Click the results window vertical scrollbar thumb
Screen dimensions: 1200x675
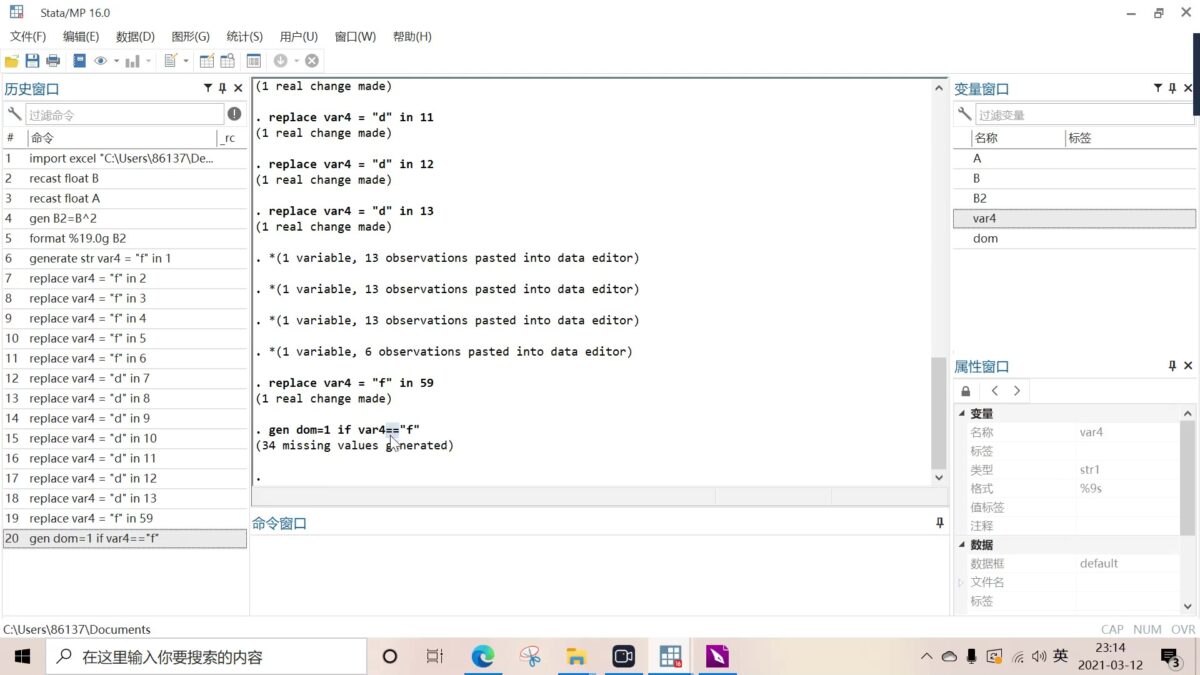coord(938,413)
